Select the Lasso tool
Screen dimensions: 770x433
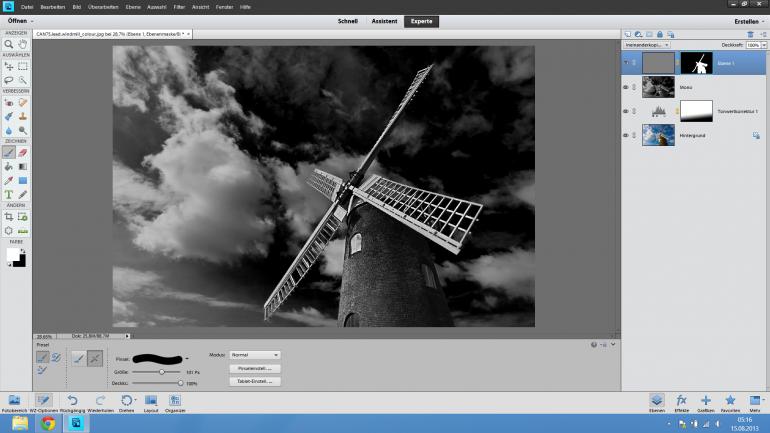click(x=9, y=80)
